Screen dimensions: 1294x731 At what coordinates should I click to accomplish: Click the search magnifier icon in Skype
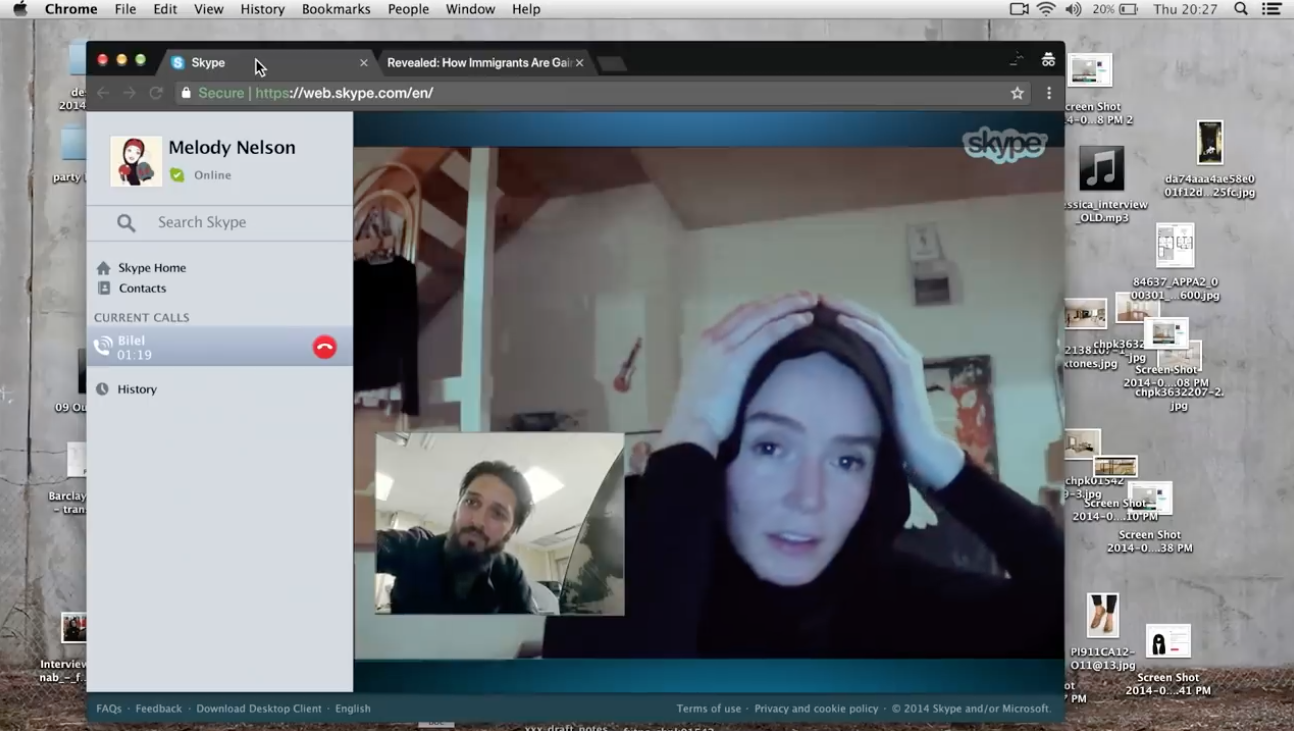[126, 222]
